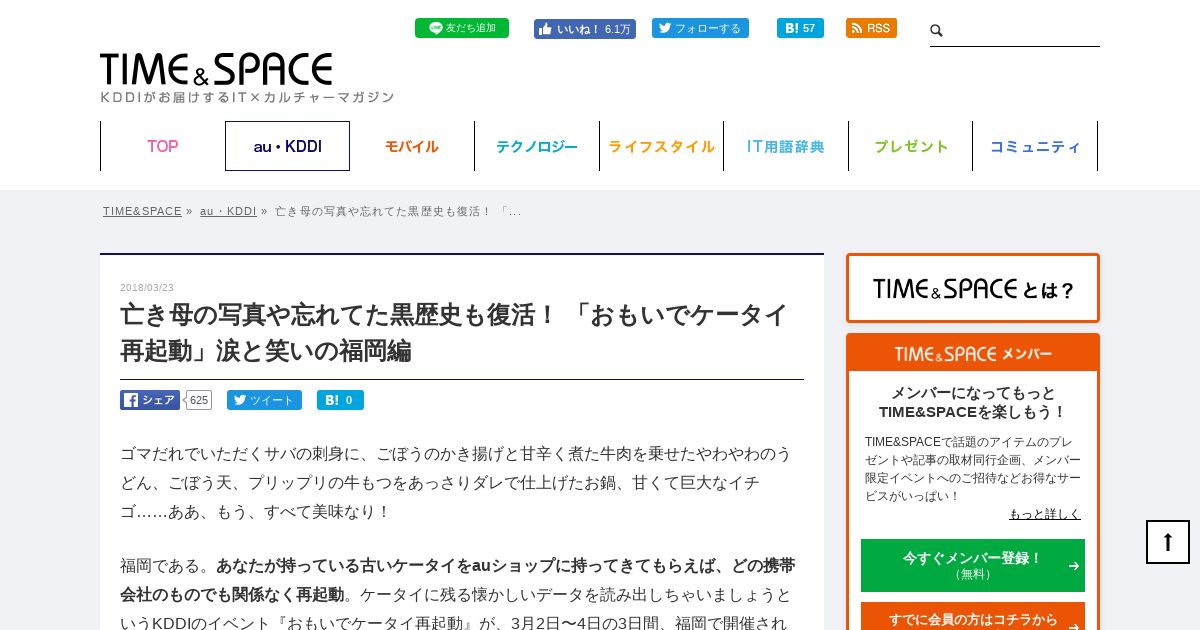
Task: Open the TIME&SPACEとは？ sidebar banner
Action: 973,288
